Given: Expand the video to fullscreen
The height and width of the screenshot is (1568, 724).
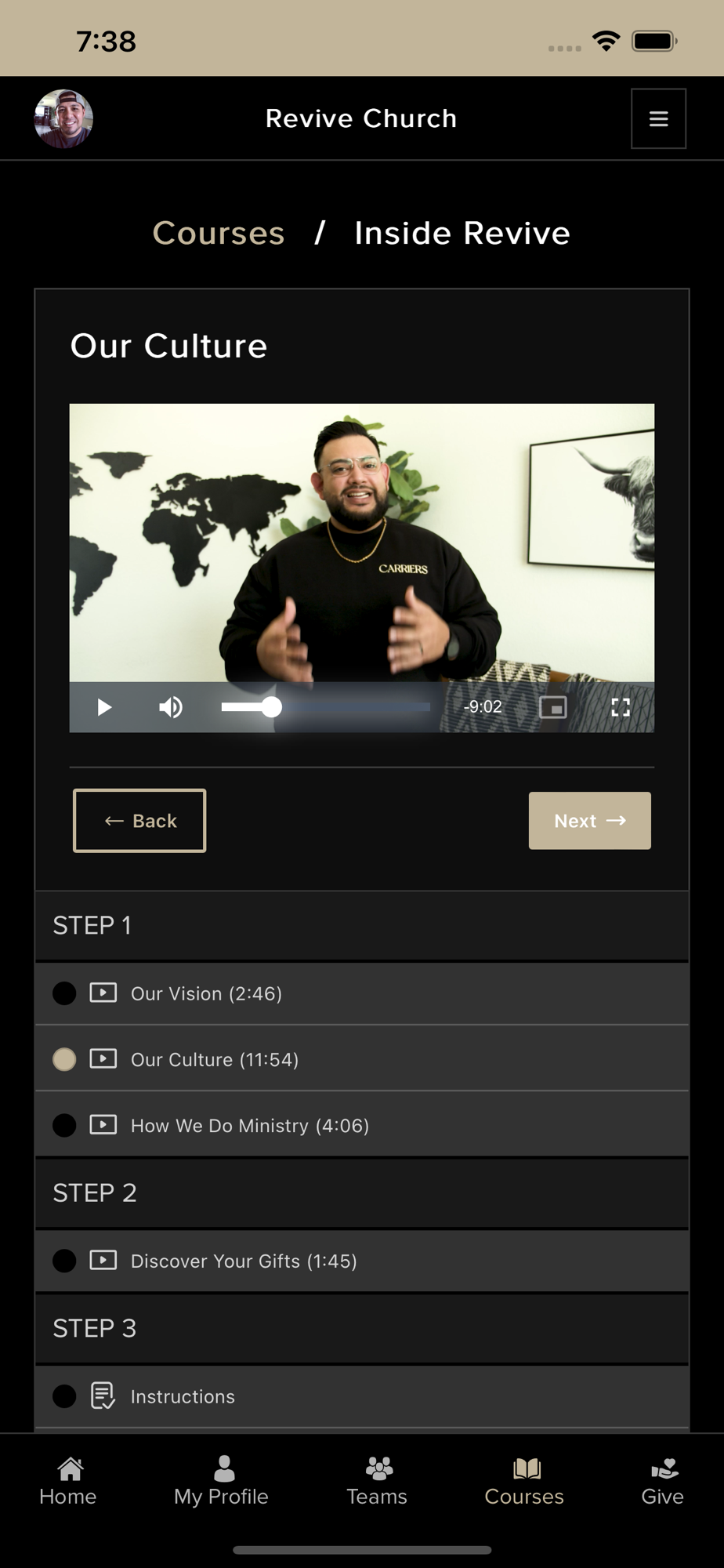Looking at the screenshot, I should pyautogui.click(x=621, y=707).
